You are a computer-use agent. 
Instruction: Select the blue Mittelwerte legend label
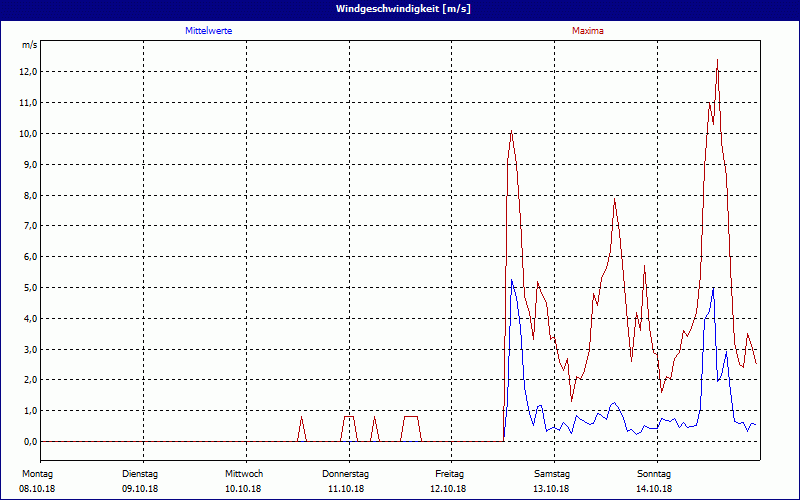(208, 31)
